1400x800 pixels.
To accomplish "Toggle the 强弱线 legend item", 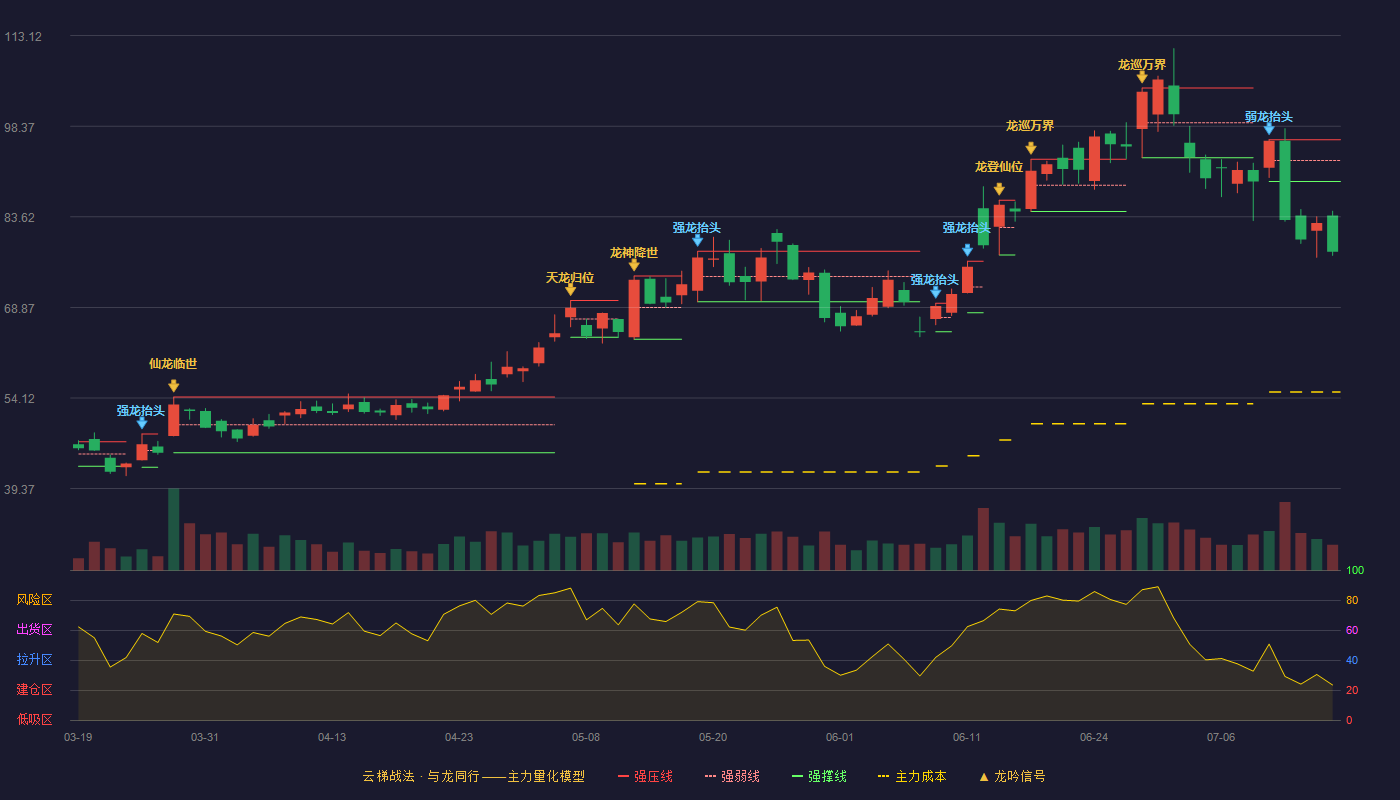I will (x=732, y=776).
